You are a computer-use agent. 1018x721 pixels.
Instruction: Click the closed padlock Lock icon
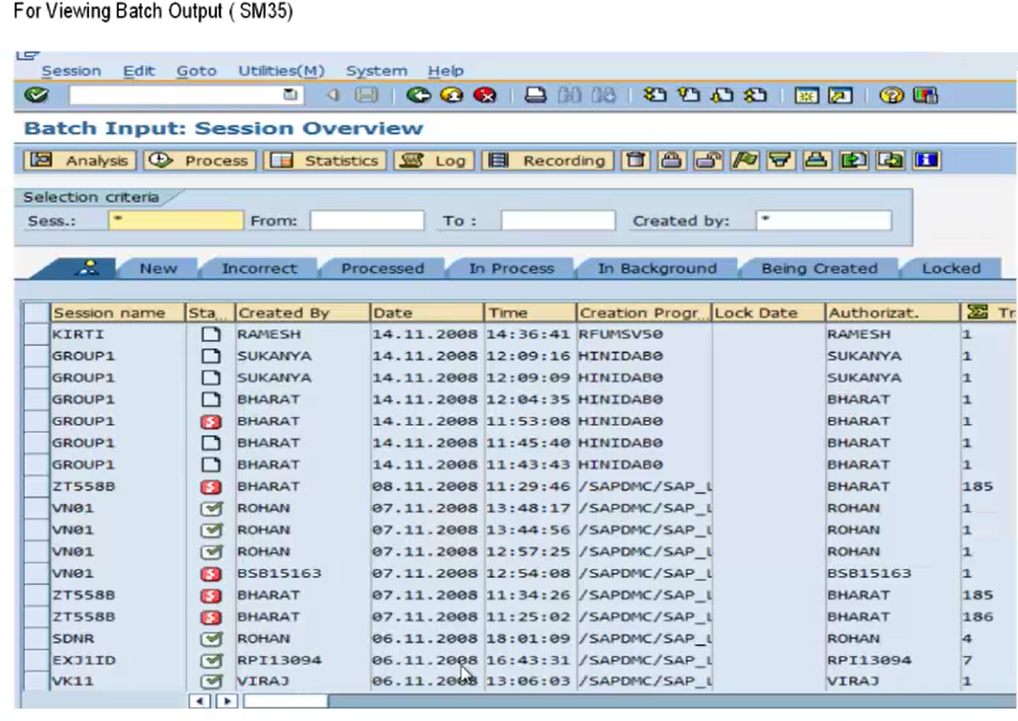pos(671,160)
